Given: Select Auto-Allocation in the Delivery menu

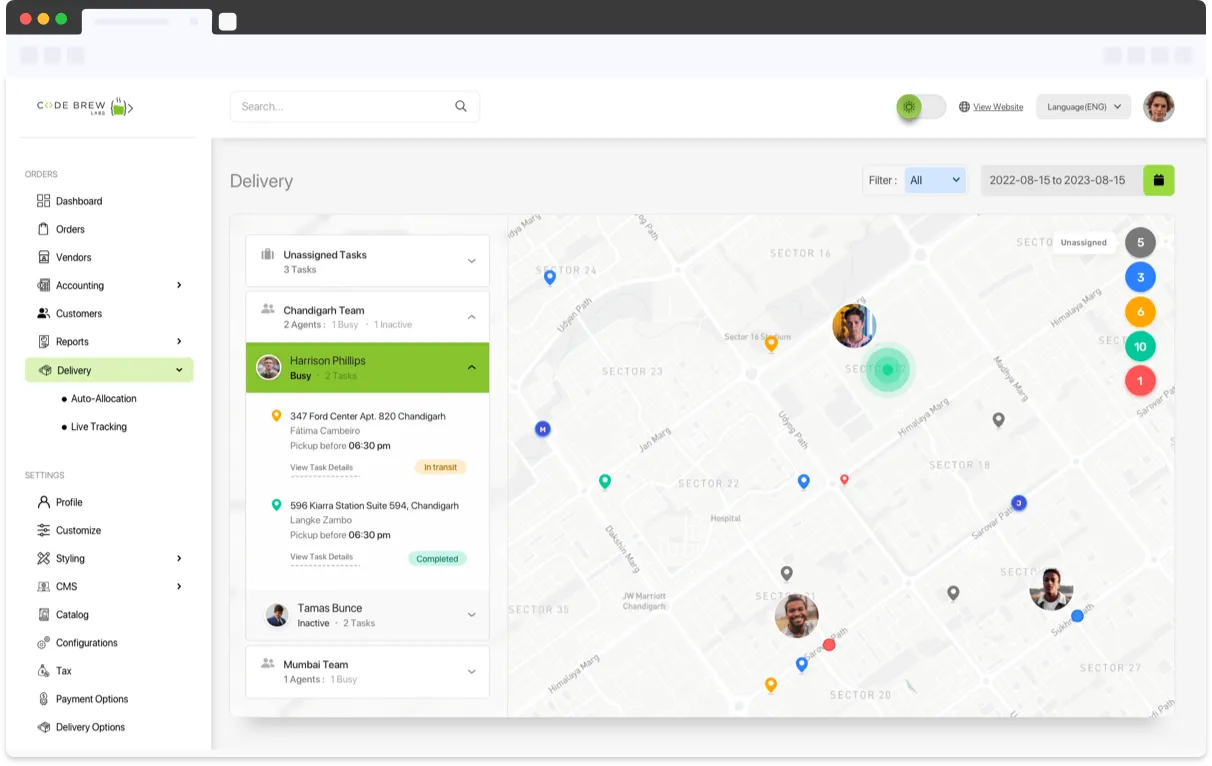Looking at the screenshot, I should 103,399.
